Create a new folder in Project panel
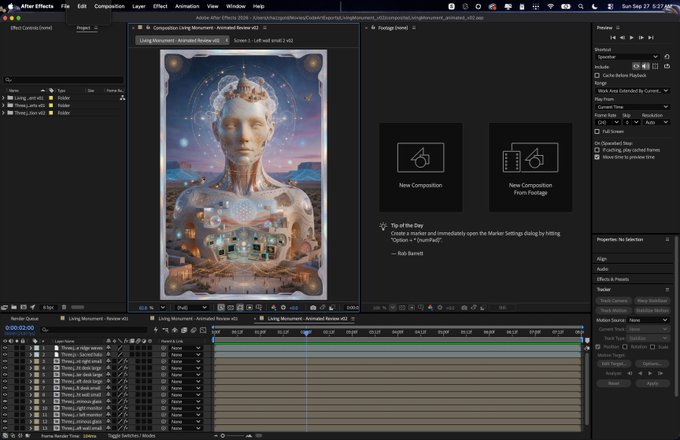680x440 pixels. click(x=14, y=307)
